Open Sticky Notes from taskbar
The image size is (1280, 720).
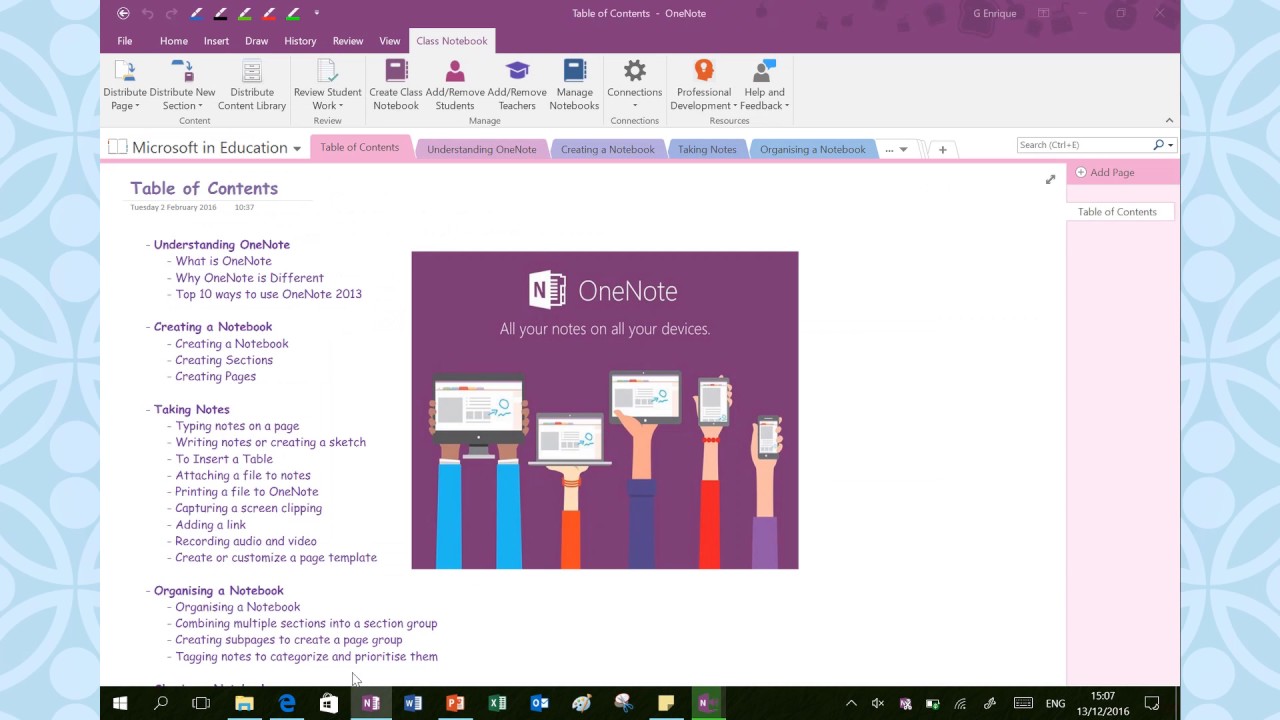click(666, 703)
